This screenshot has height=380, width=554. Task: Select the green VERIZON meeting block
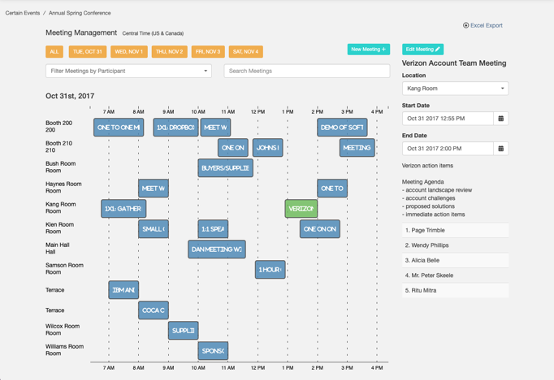click(x=301, y=209)
